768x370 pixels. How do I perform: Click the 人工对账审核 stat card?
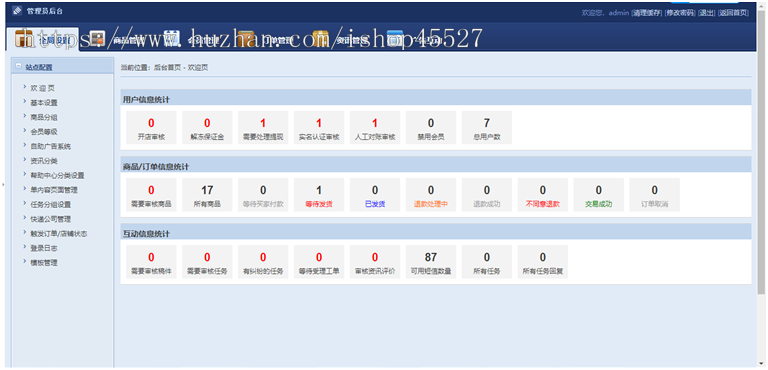tap(375, 127)
